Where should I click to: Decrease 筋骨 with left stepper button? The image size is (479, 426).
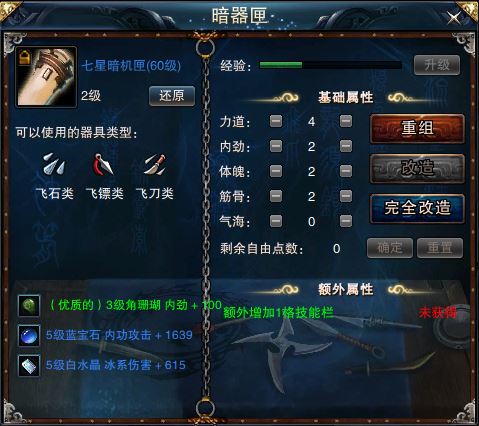[276, 196]
